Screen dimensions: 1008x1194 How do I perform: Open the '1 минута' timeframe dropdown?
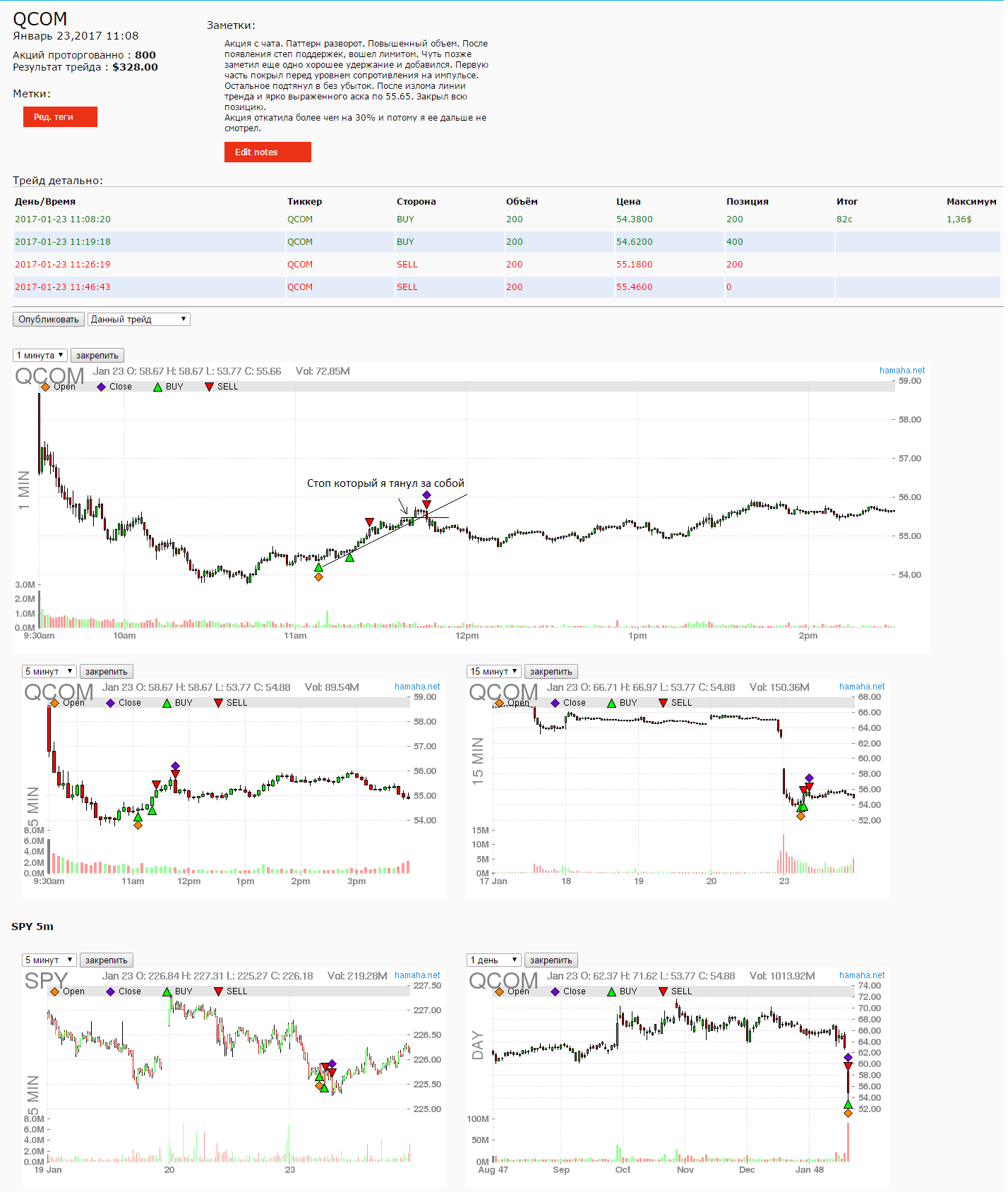[x=40, y=356]
